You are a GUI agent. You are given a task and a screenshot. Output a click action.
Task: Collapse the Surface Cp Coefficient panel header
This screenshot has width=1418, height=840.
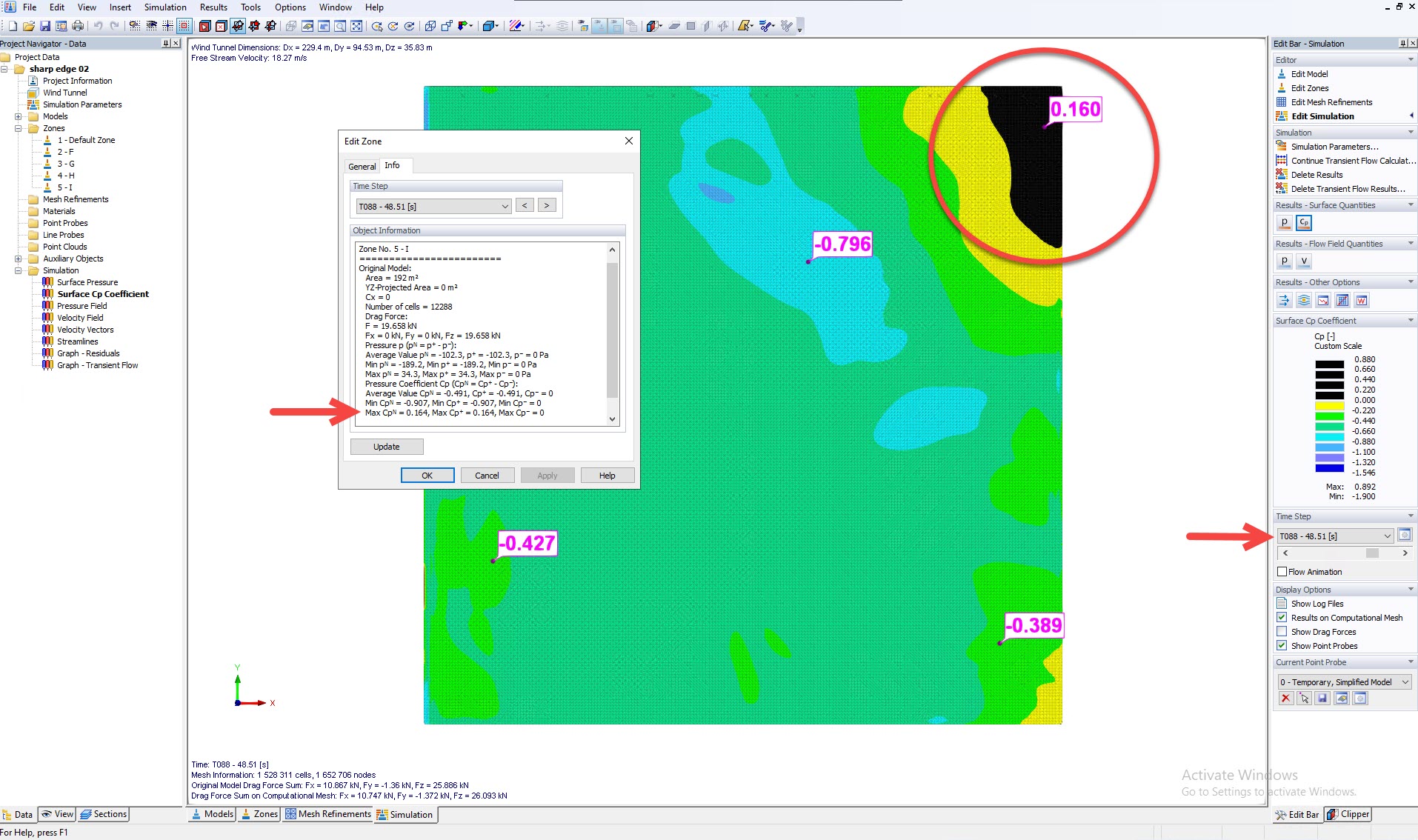[1343, 321]
